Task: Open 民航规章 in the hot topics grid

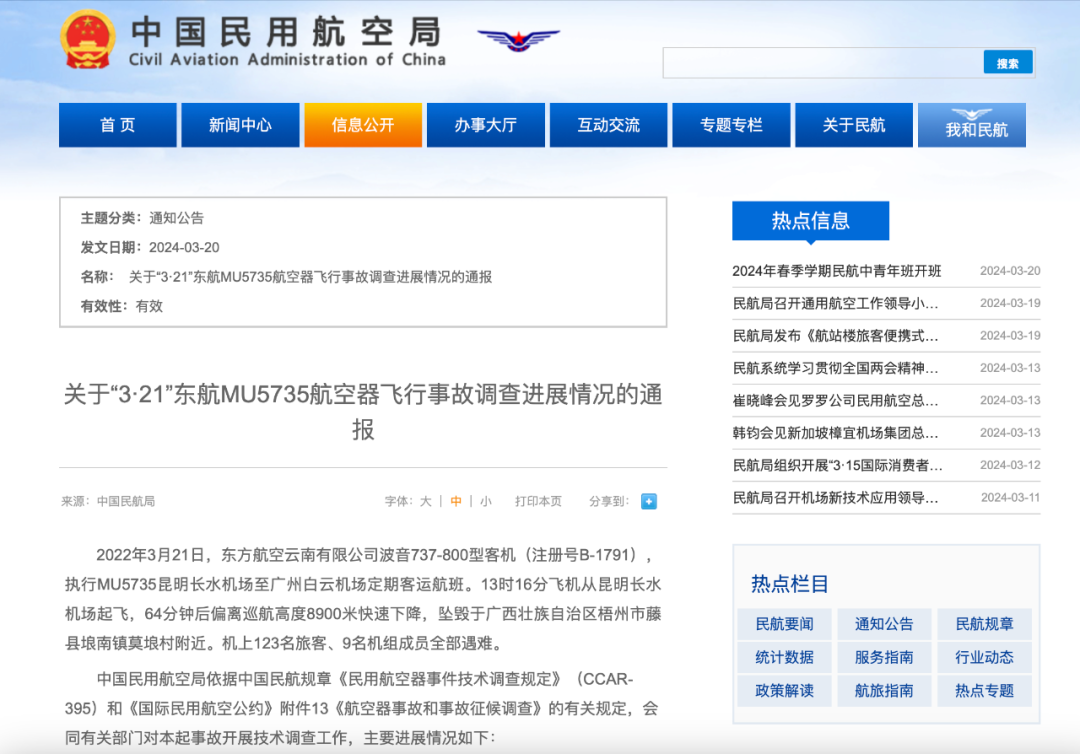Action: click(984, 623)
